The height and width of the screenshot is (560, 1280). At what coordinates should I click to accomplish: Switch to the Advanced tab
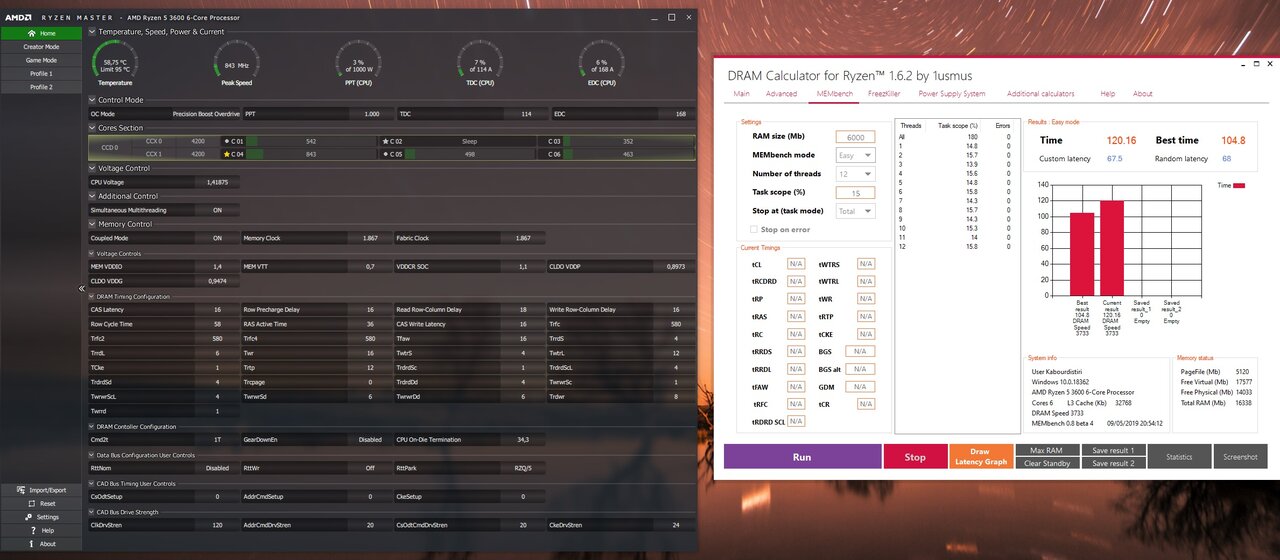click(781, 94)
